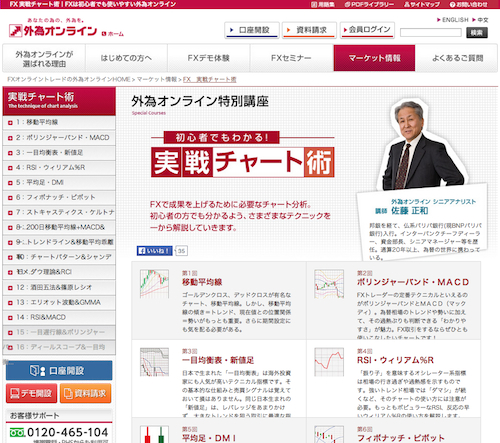Open sidebar item 6：フィボナッチ・ピボット
Viewport: 500px width, 443px height.
click(x=59, y=197)
